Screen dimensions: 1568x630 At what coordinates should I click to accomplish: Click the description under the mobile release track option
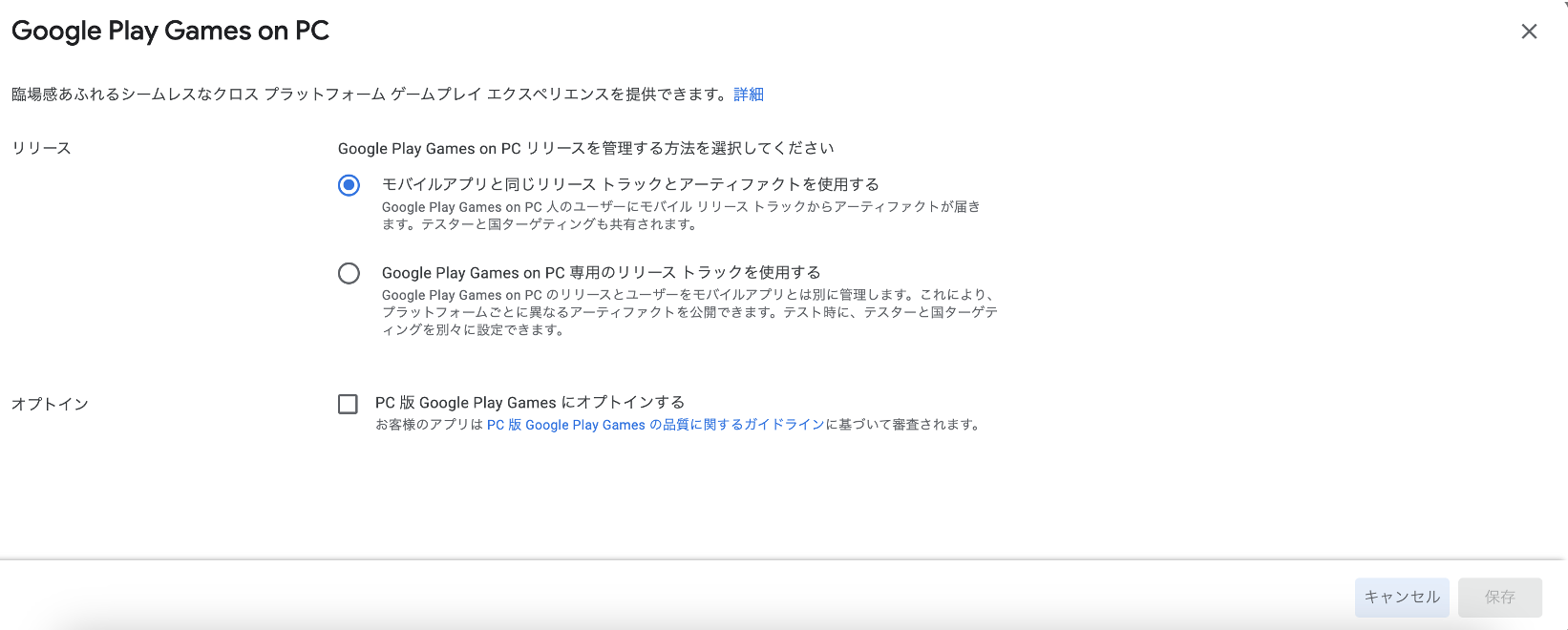click(x=680, y=216)
